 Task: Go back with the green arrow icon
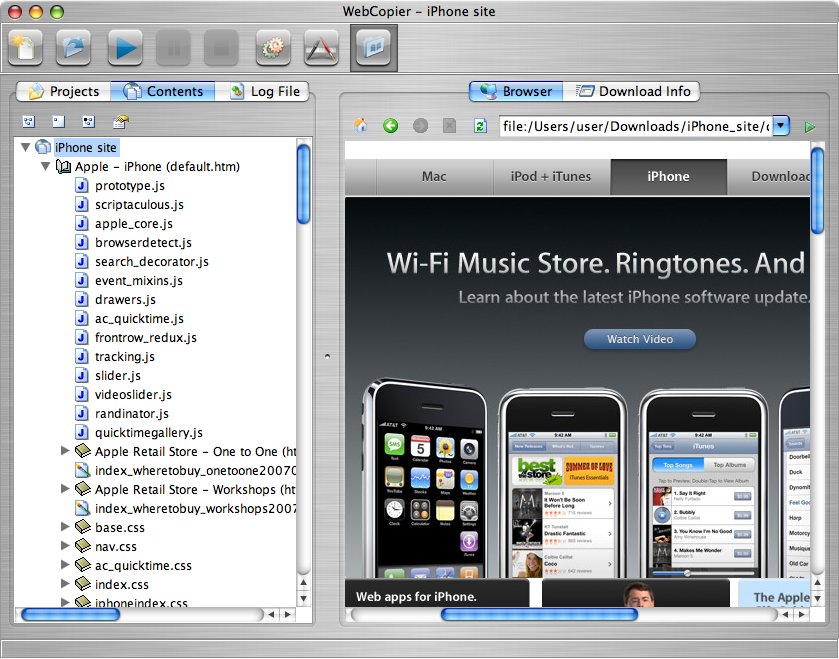point(391,126)
